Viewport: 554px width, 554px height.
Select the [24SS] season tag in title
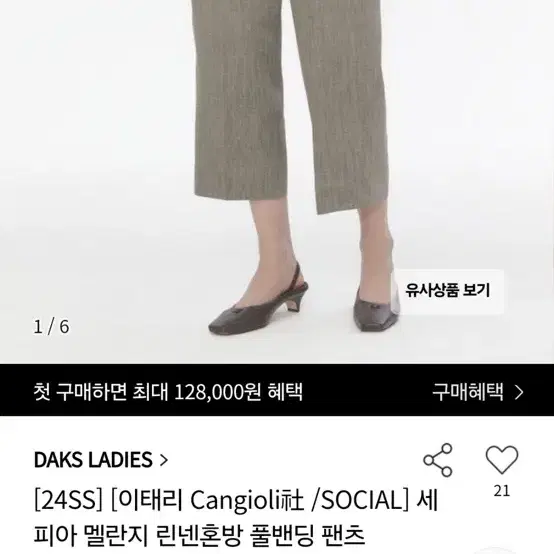[x=69, y=500]
